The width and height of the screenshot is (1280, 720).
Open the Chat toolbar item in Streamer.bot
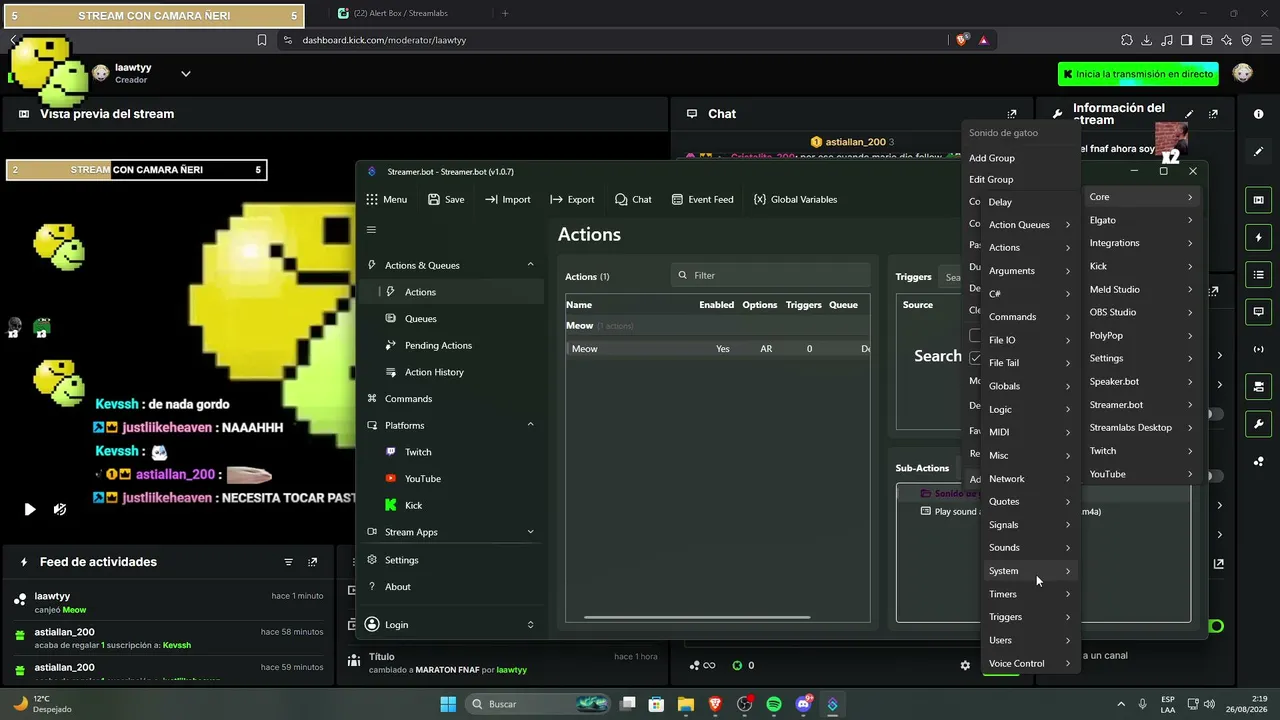click(x=633, y=199)
